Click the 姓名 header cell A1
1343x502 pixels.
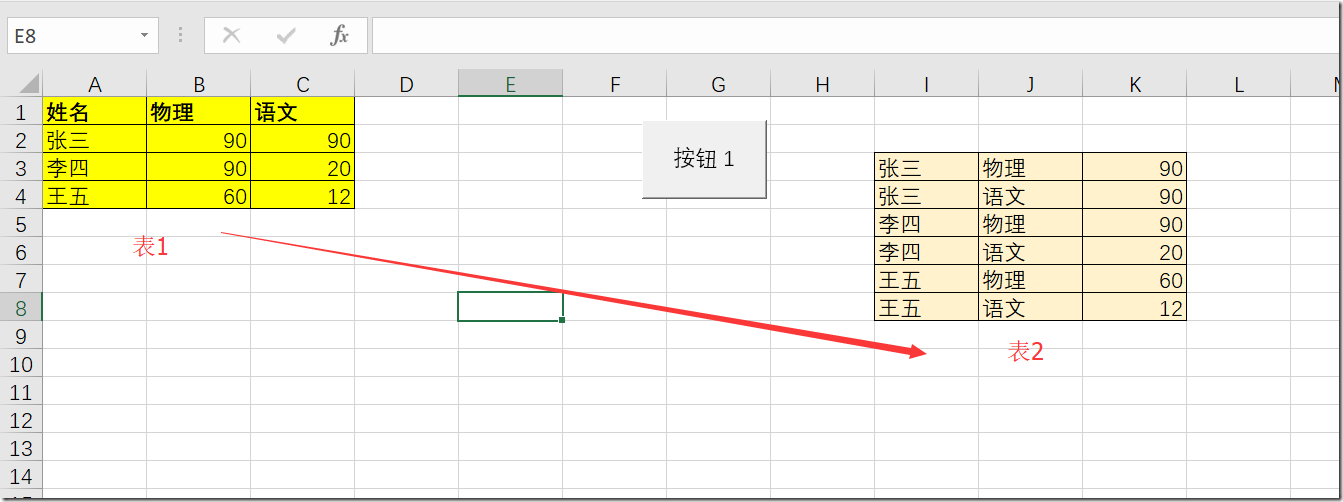[95, 111]
